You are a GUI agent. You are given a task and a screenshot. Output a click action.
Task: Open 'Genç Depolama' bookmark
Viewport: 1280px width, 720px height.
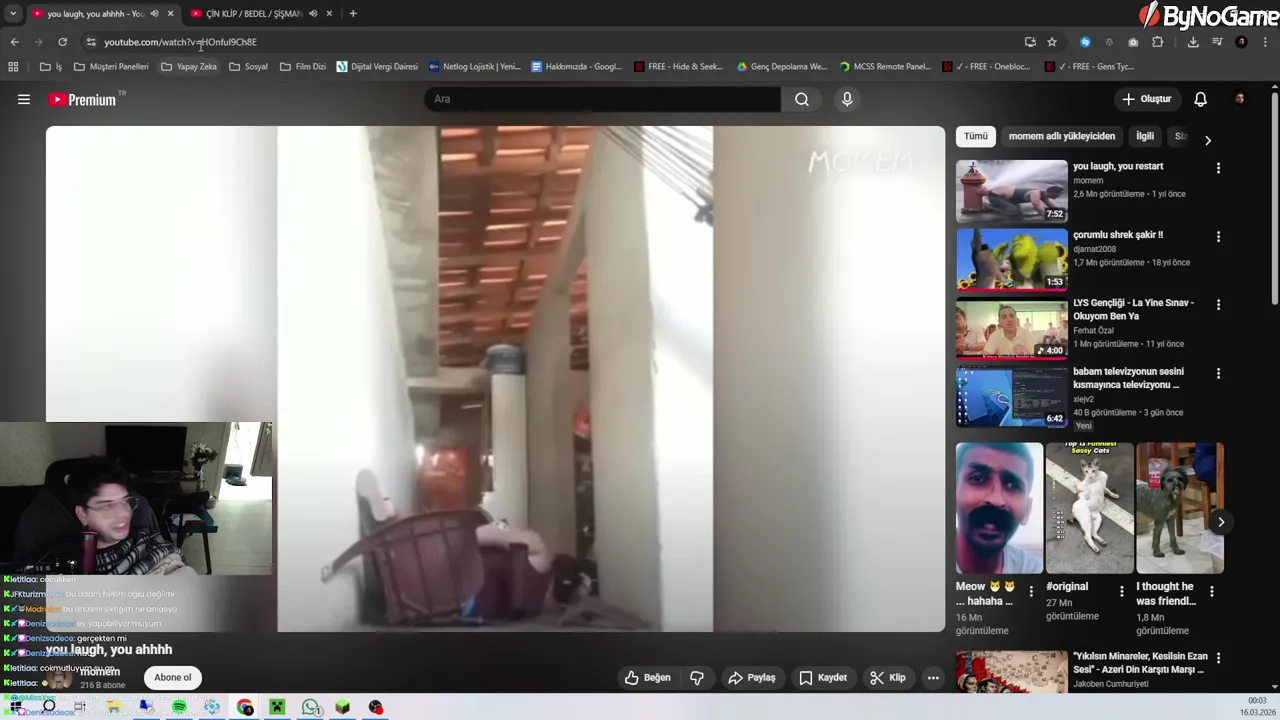click(x=781, y=67)
